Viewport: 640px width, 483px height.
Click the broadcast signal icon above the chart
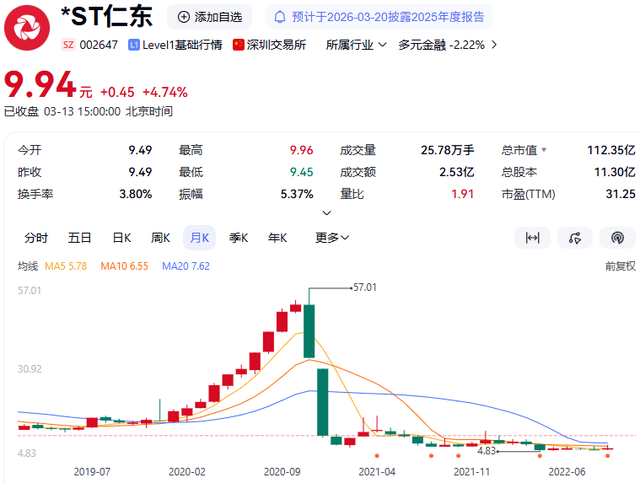[x=617, y=238]
